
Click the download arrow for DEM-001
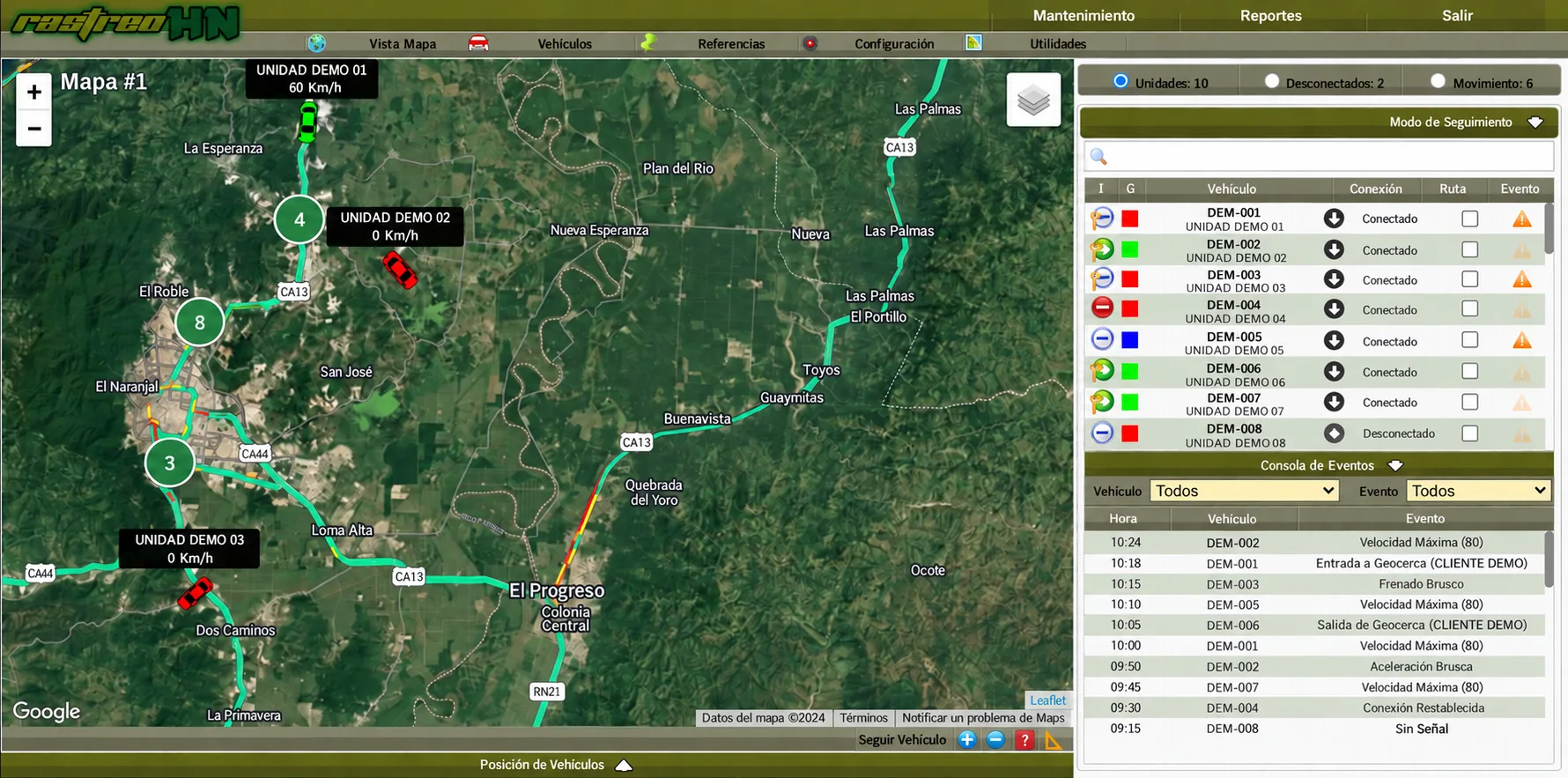(x=1334, y=219)
